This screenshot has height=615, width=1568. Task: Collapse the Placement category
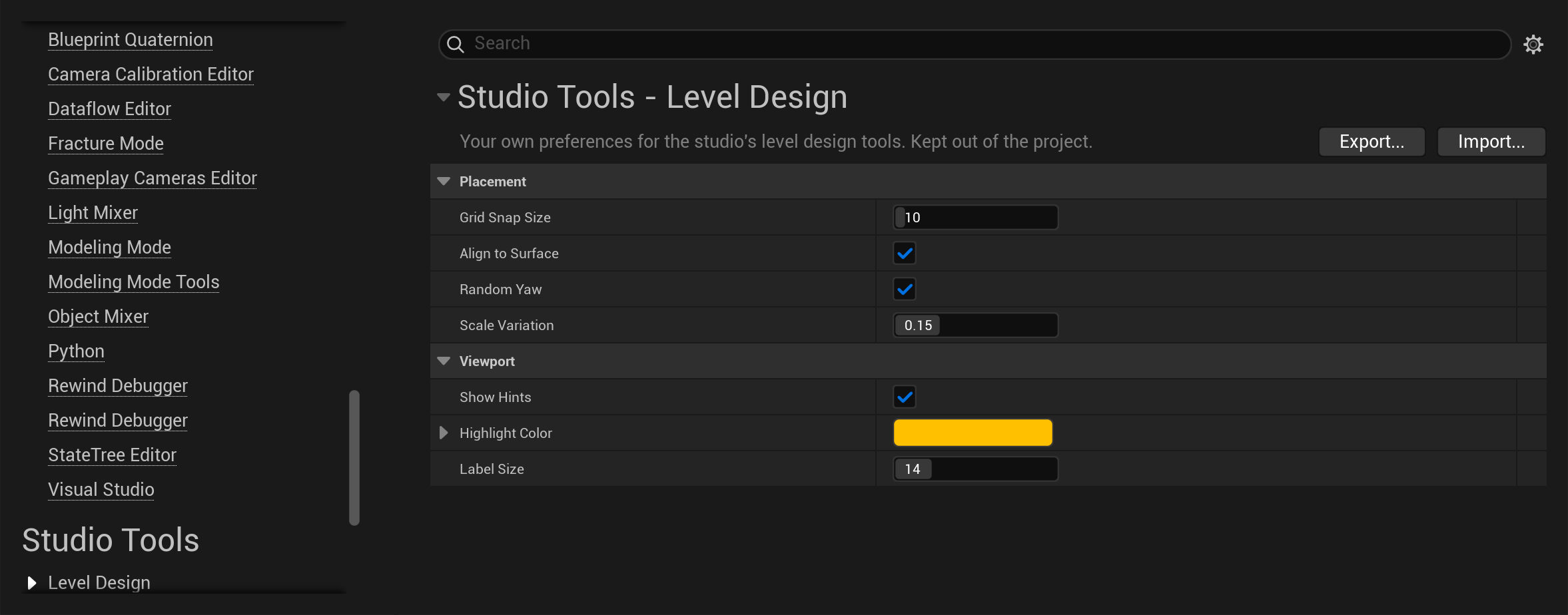point(444,181)
